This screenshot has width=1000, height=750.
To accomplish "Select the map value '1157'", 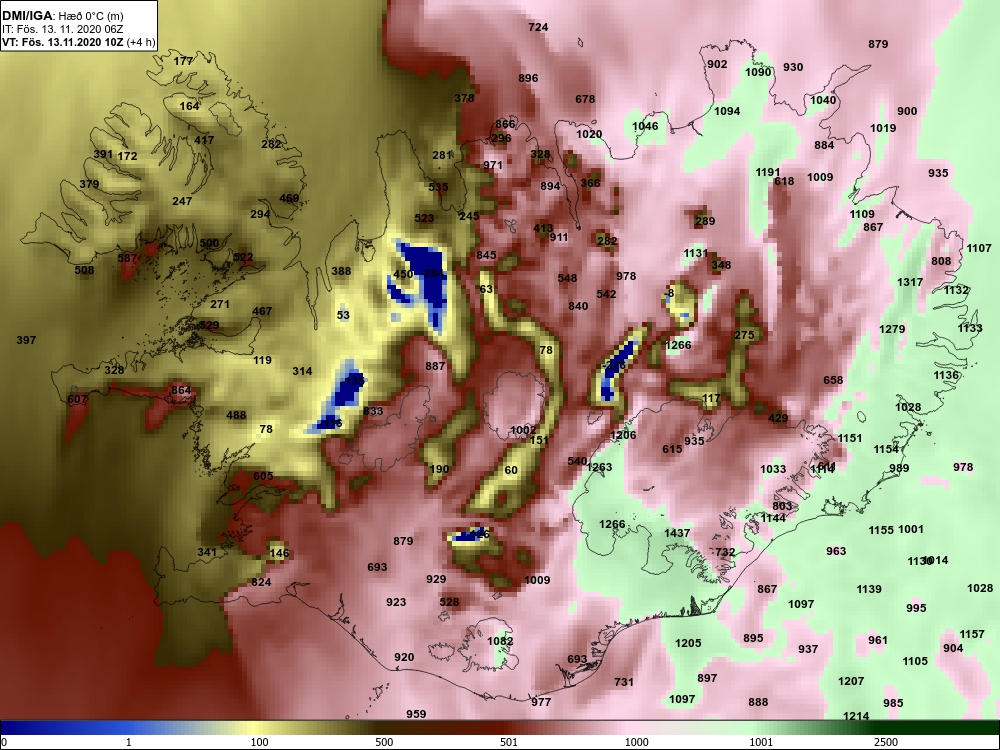I will pos(972,635).
